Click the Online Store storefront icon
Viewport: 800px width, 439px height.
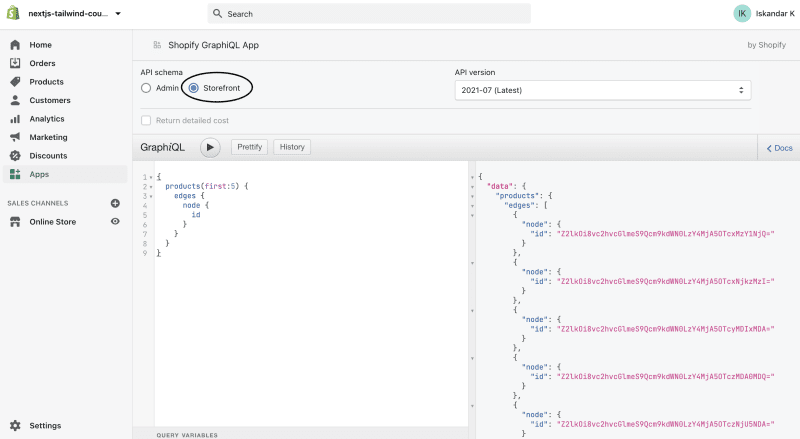(15, 222)
